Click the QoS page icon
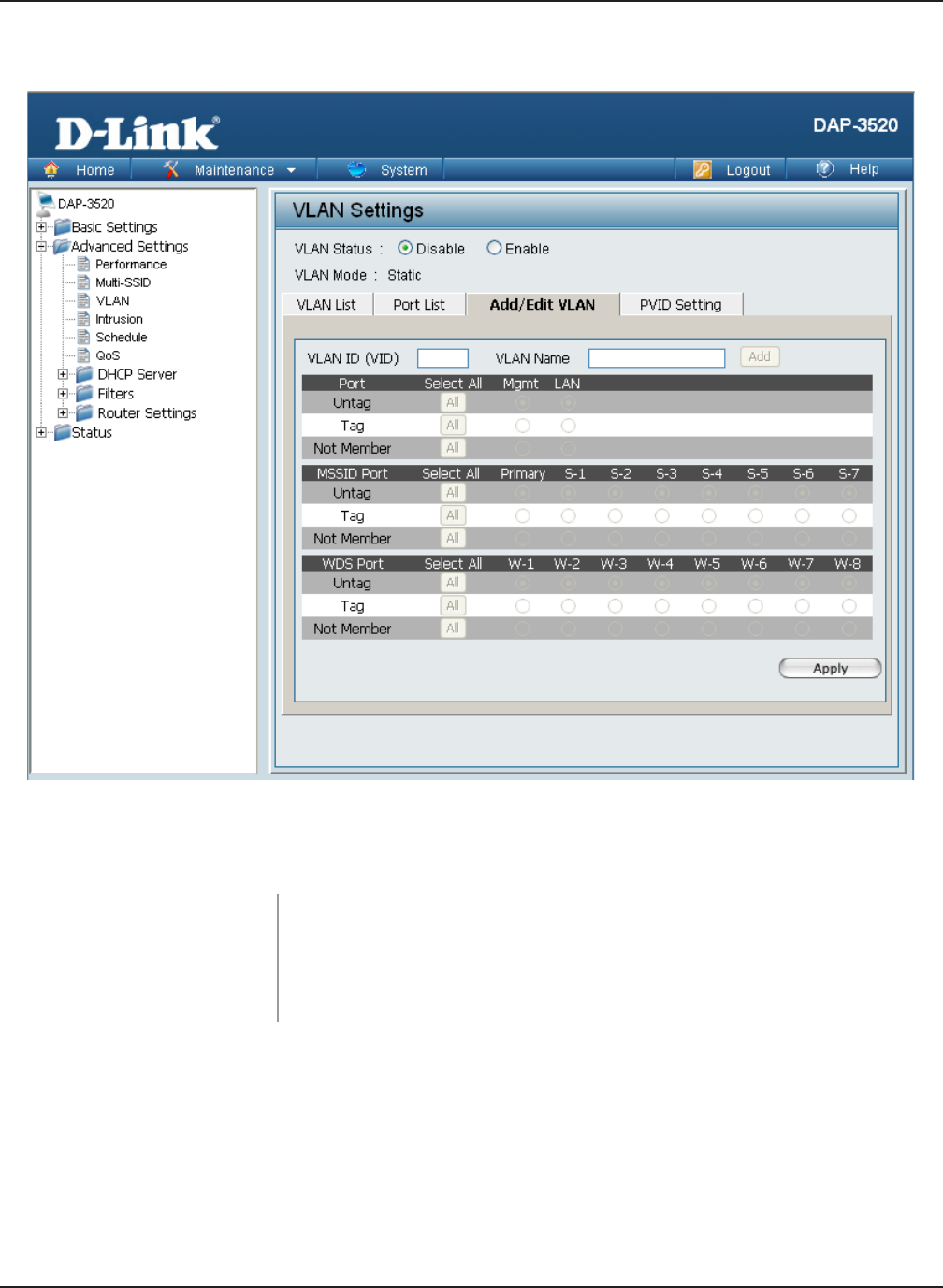The image size is (943, 1288). point(83,355)
